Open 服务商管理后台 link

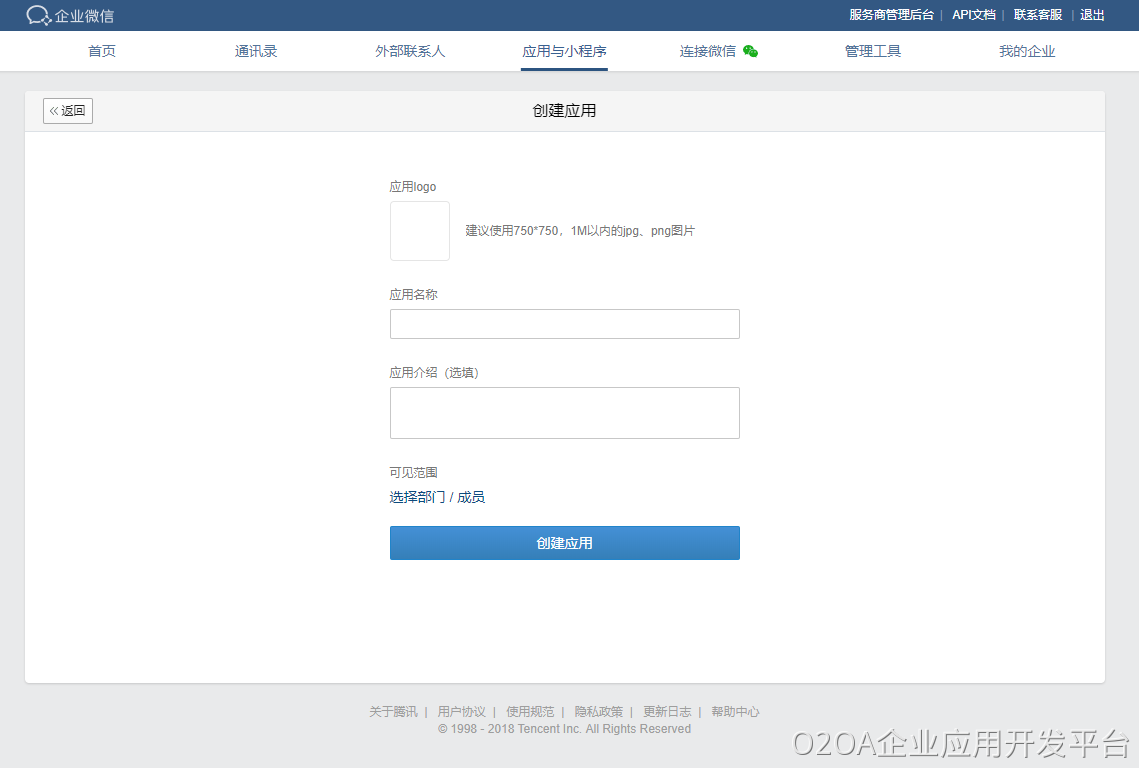tap(891, 15)
